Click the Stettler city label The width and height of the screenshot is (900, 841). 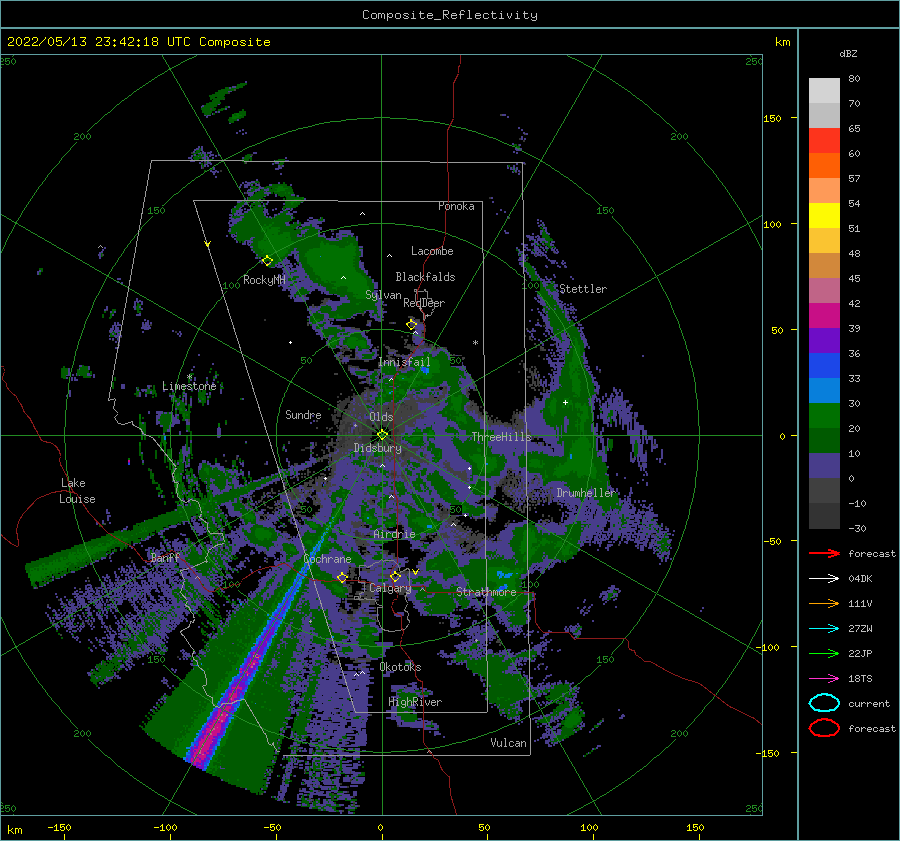(583, 289)
